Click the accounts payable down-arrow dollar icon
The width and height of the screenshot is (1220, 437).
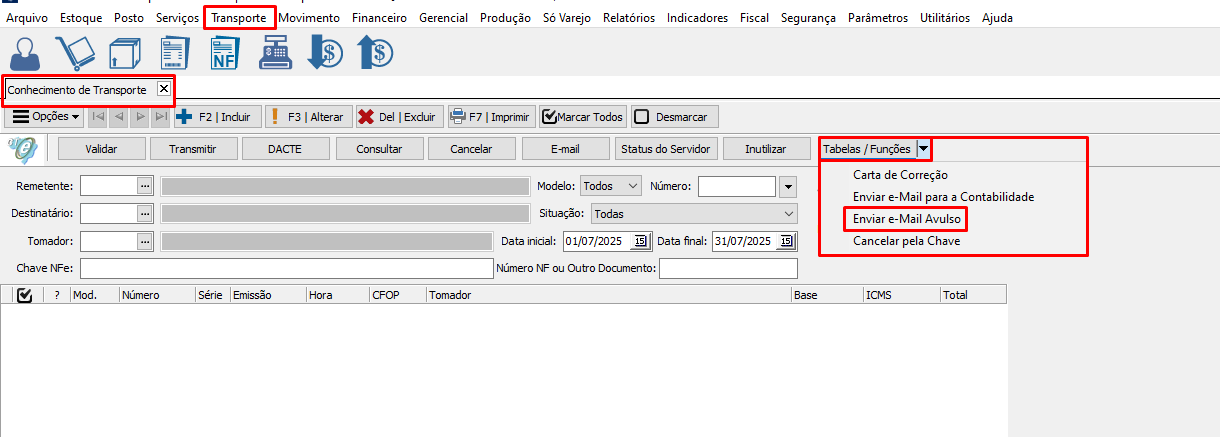click(325, 52)
